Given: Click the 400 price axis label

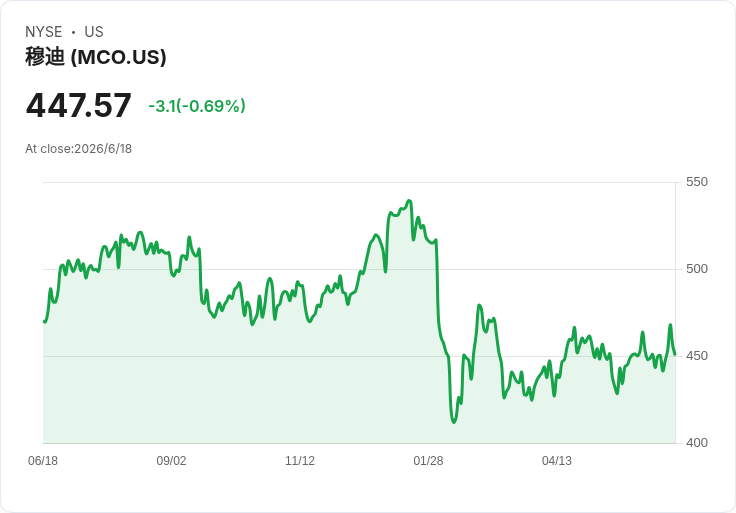Looking at the screenshot, I should (697, 443).
